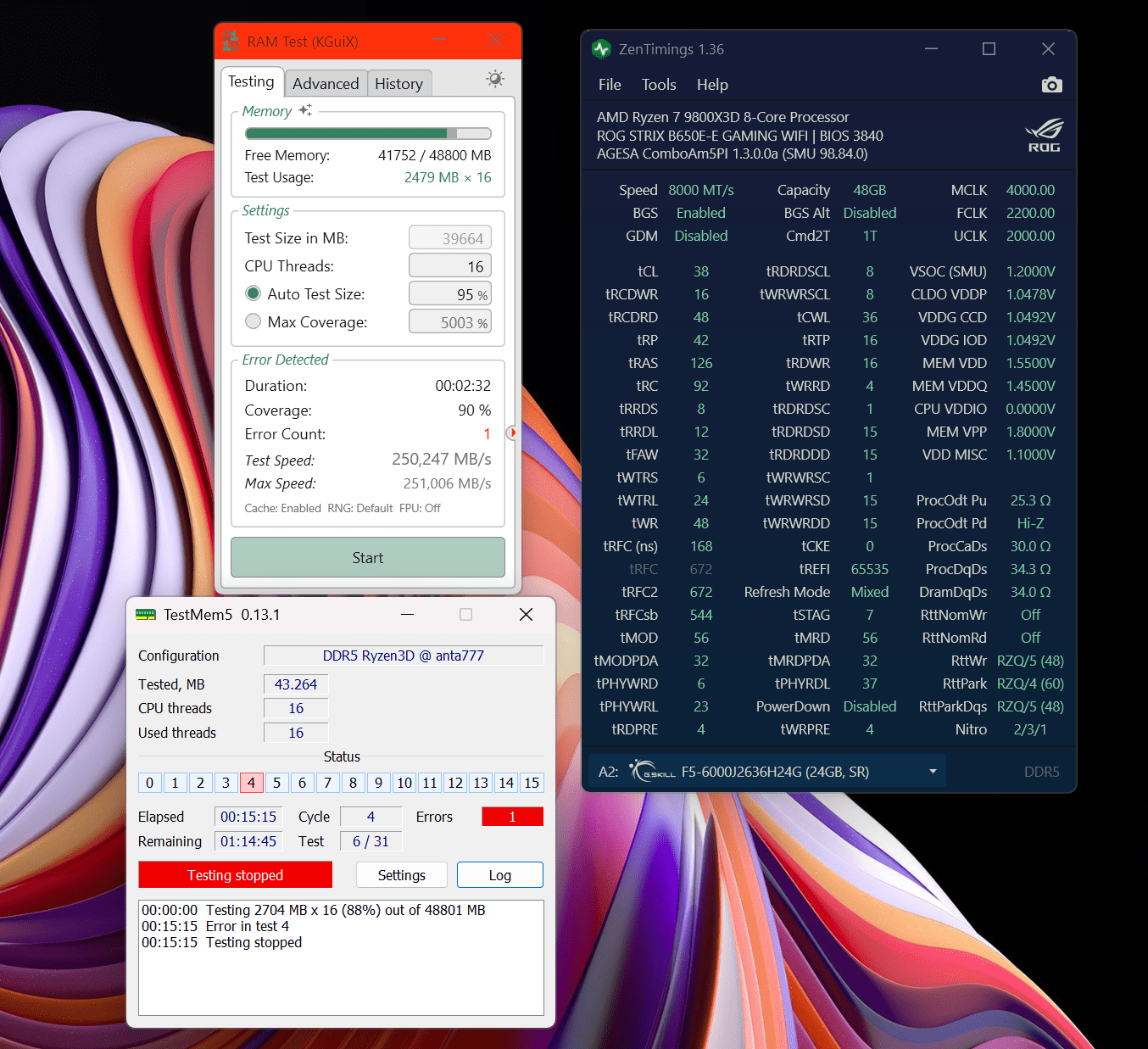Click the TestMem5 memory chip title icon

tap(146, 615)
